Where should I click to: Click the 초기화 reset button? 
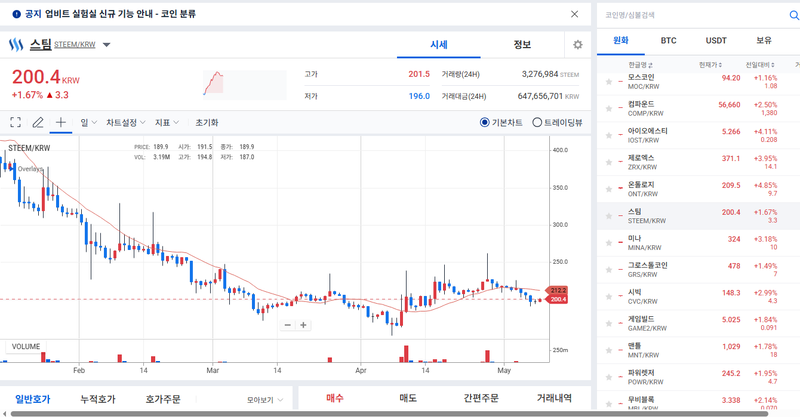pyautogui.click(x=207, y=122)
